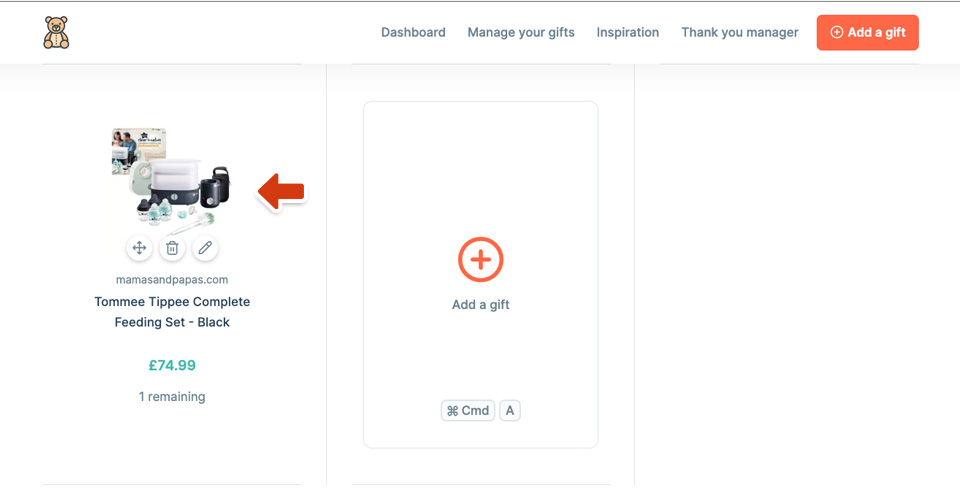Click the £74.99 price
Viewport: 960px width, 490px height.
[172, 366]
